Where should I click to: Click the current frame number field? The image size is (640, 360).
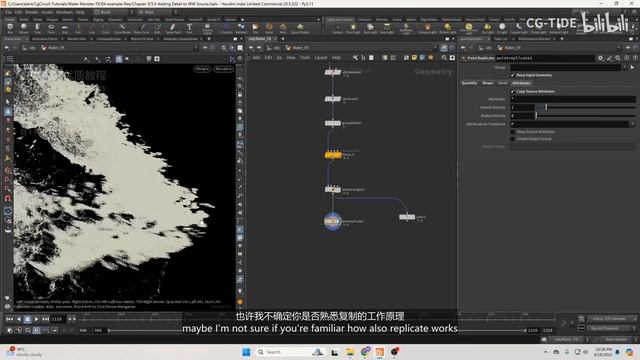pos(57,319)
